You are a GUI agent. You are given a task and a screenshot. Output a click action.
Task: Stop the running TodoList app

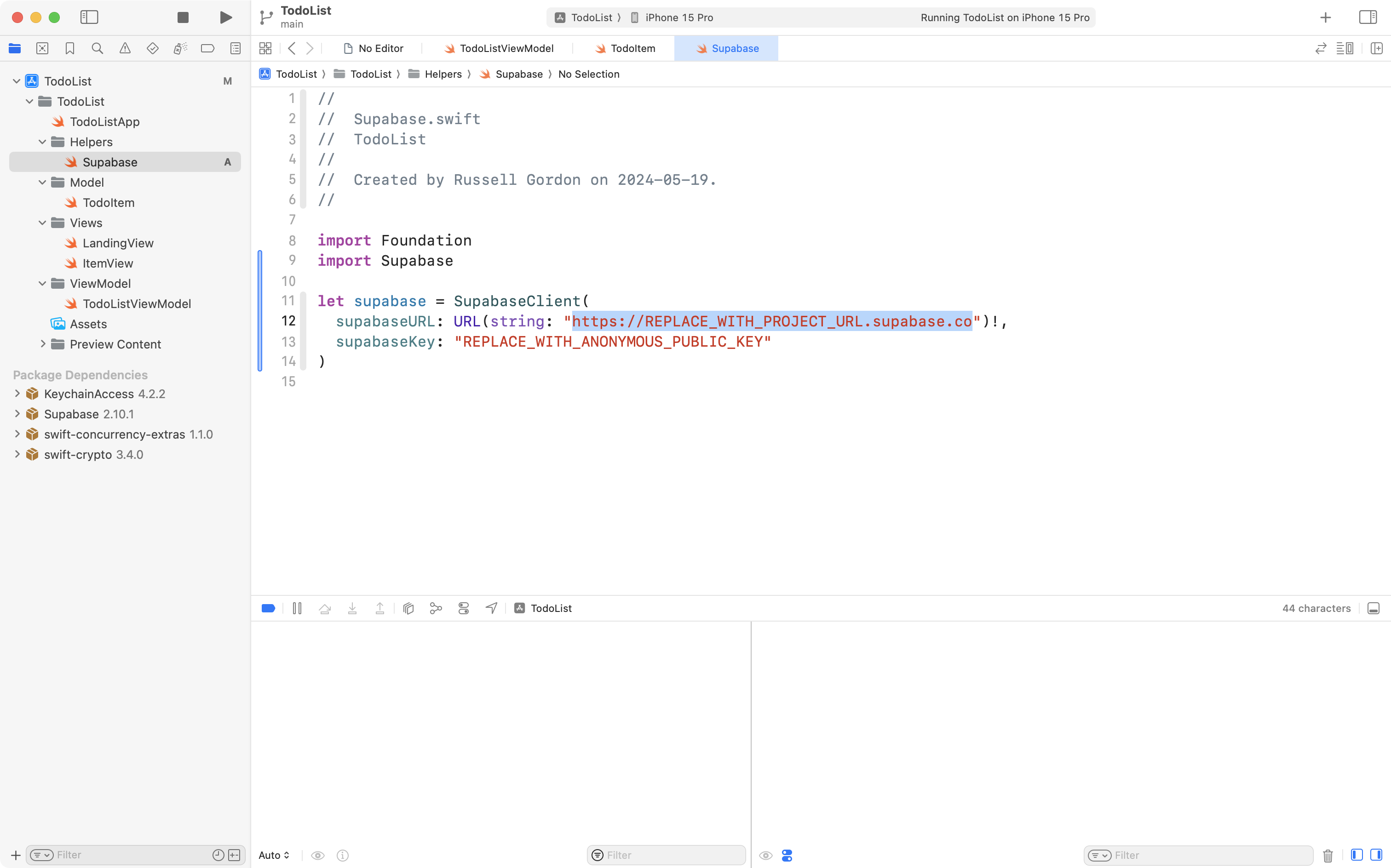tap(183, 17)
